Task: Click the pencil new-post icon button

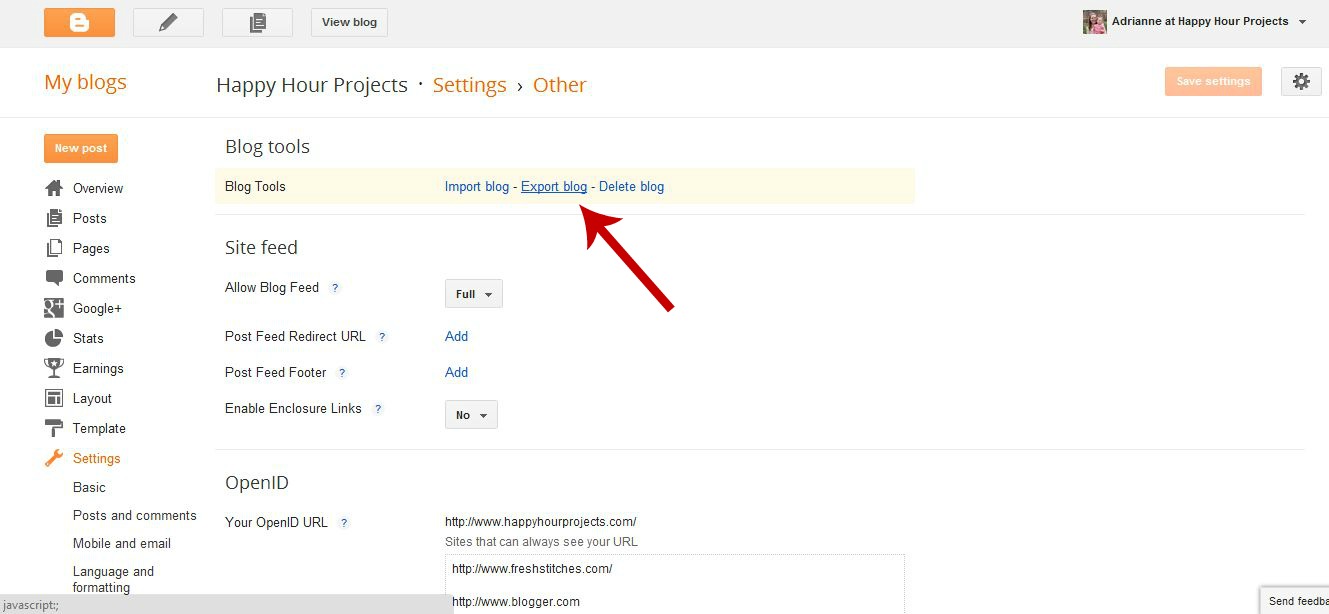Action: pyautogui.click(x=168, y=22)
